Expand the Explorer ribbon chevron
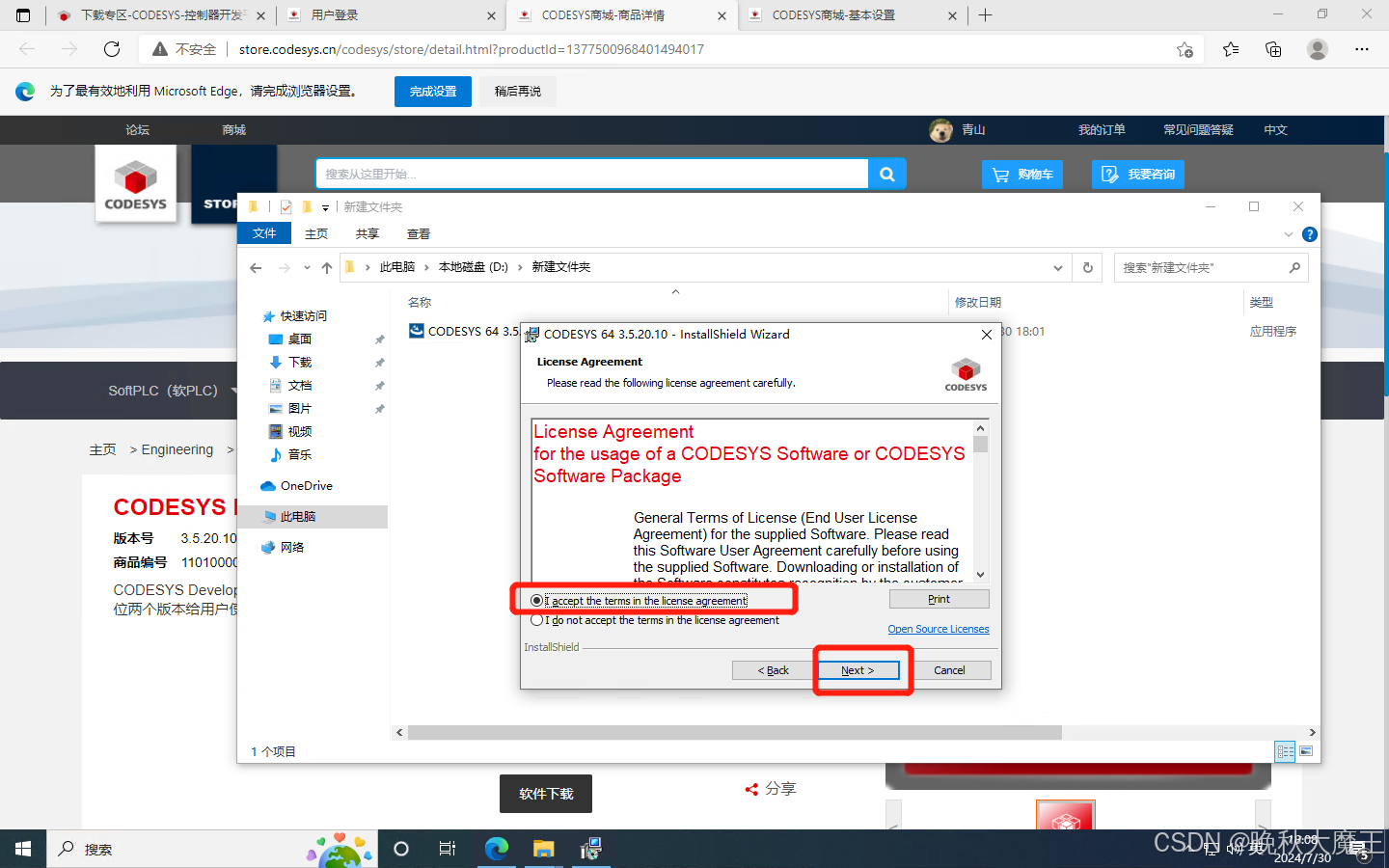Viewport: 1389px width, 868px height. coord(1289,234)
